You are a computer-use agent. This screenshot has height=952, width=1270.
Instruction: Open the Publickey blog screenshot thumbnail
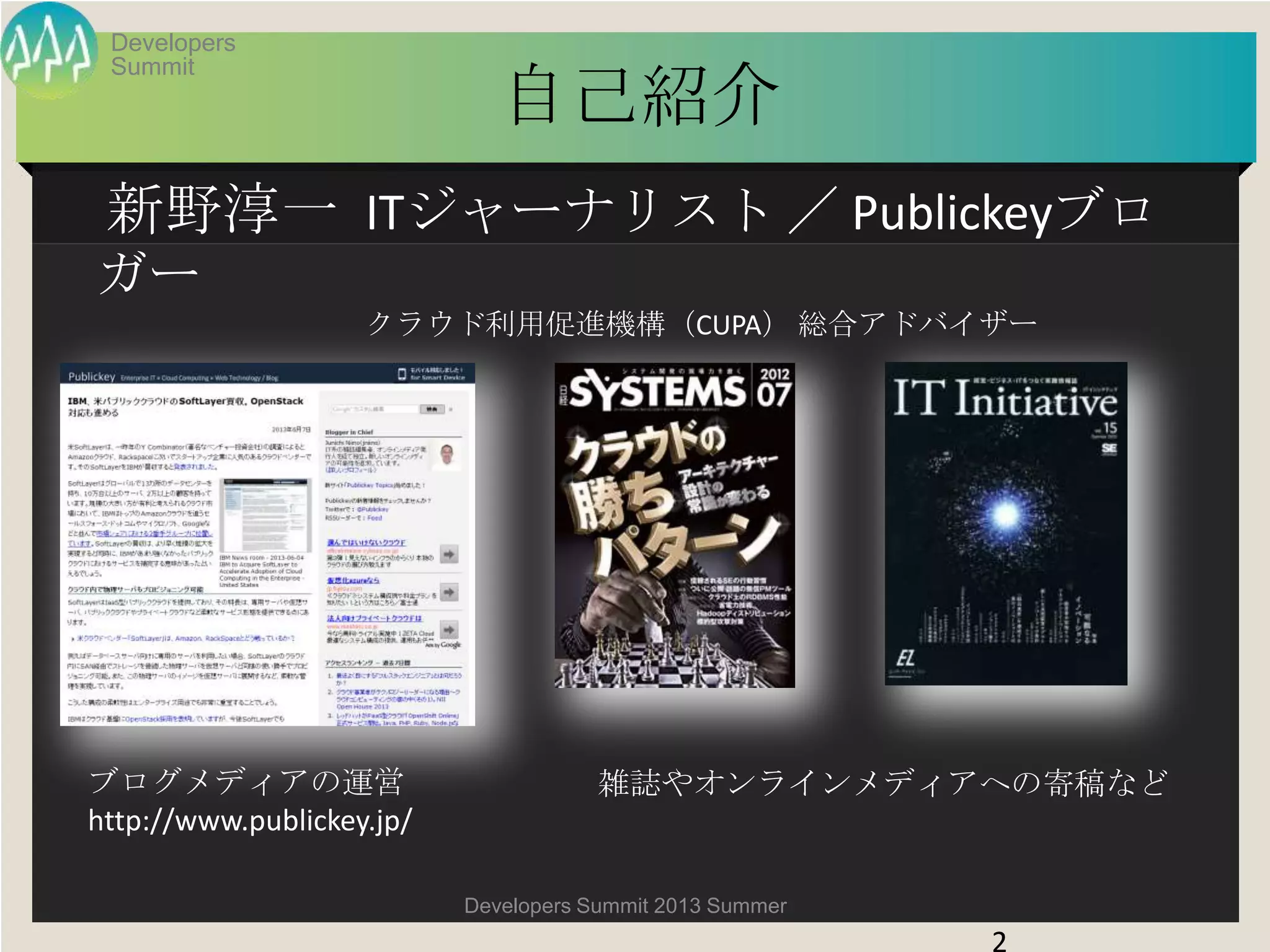267,544
